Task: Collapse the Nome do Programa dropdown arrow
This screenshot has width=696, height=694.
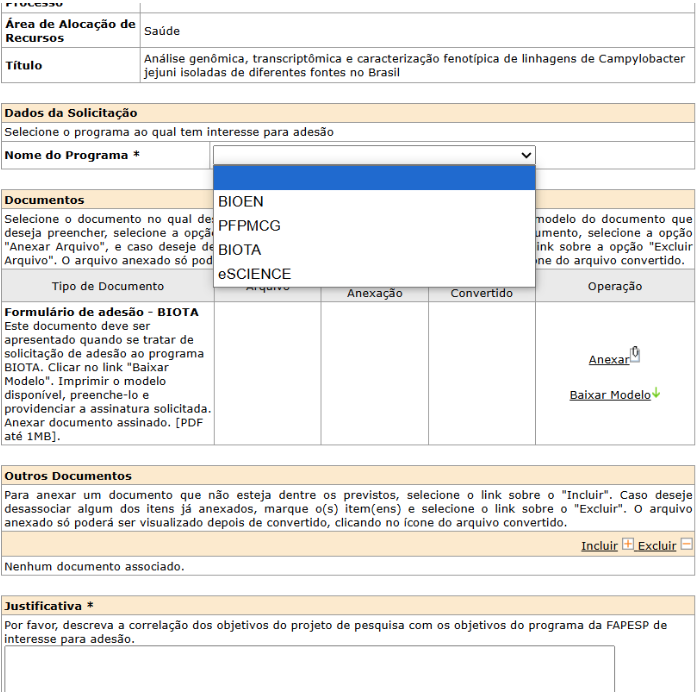Action: click(526, 155)
